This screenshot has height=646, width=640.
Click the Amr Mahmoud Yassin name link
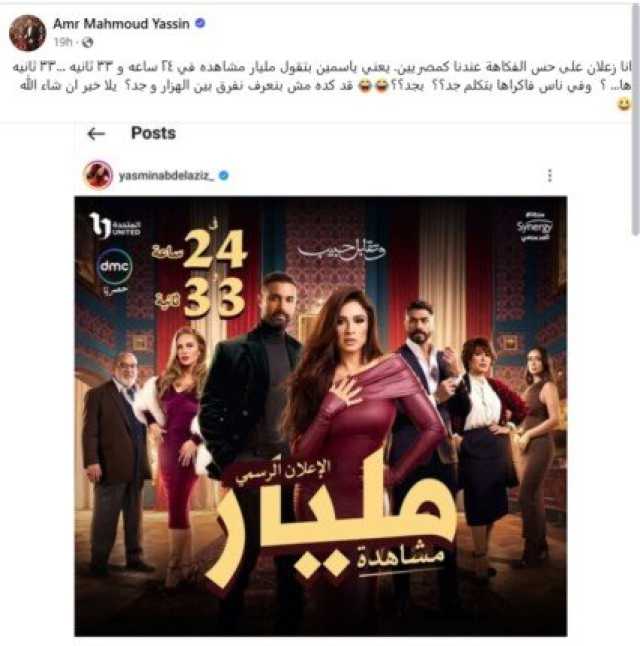click(x=121, y=24)
